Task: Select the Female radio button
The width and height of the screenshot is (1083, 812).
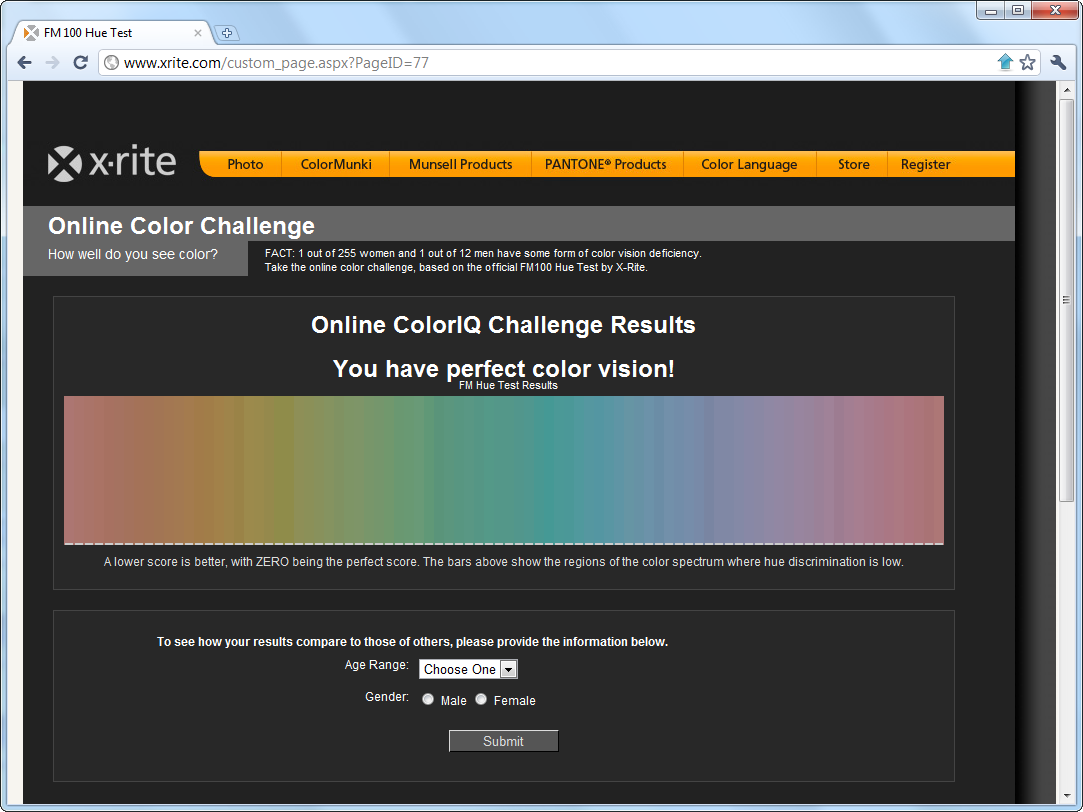Action: coord(481,700)
